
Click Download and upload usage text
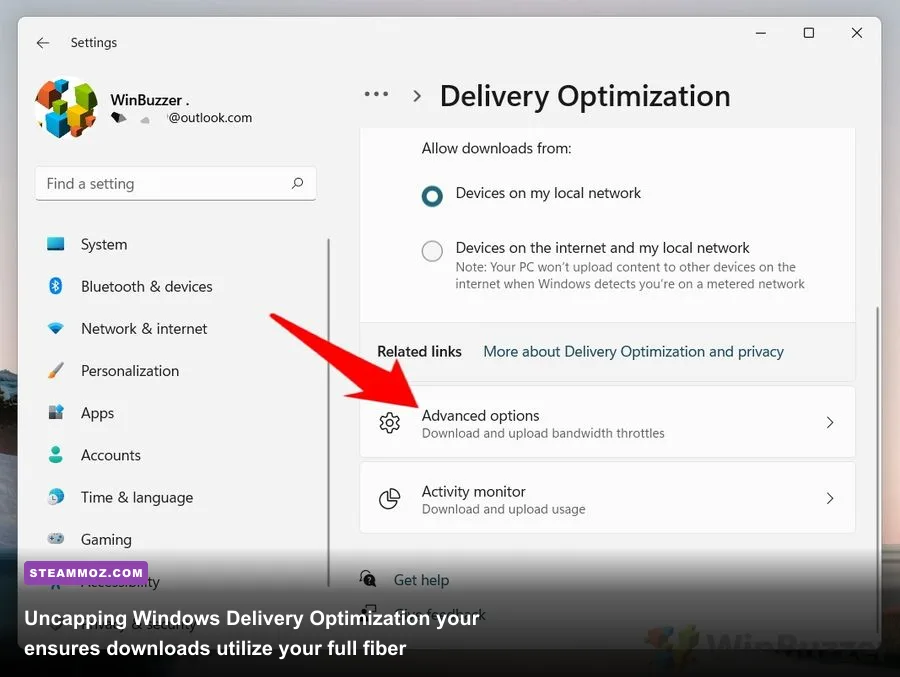503,509
